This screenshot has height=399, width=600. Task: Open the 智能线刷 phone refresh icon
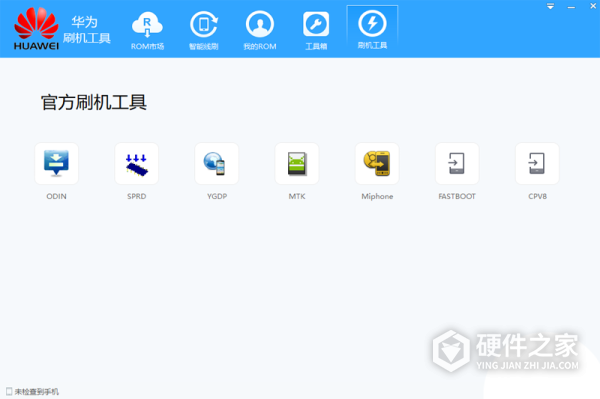[204, 25]
